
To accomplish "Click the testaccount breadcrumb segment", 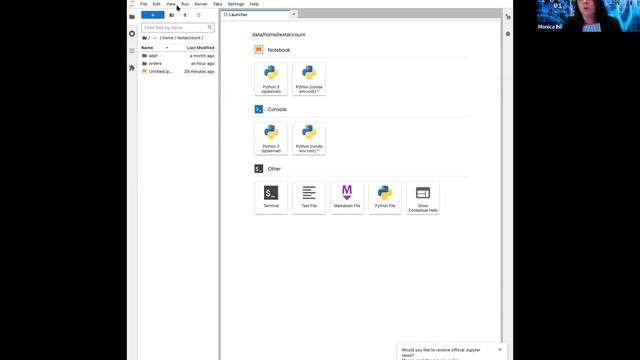I will (189, 38).
